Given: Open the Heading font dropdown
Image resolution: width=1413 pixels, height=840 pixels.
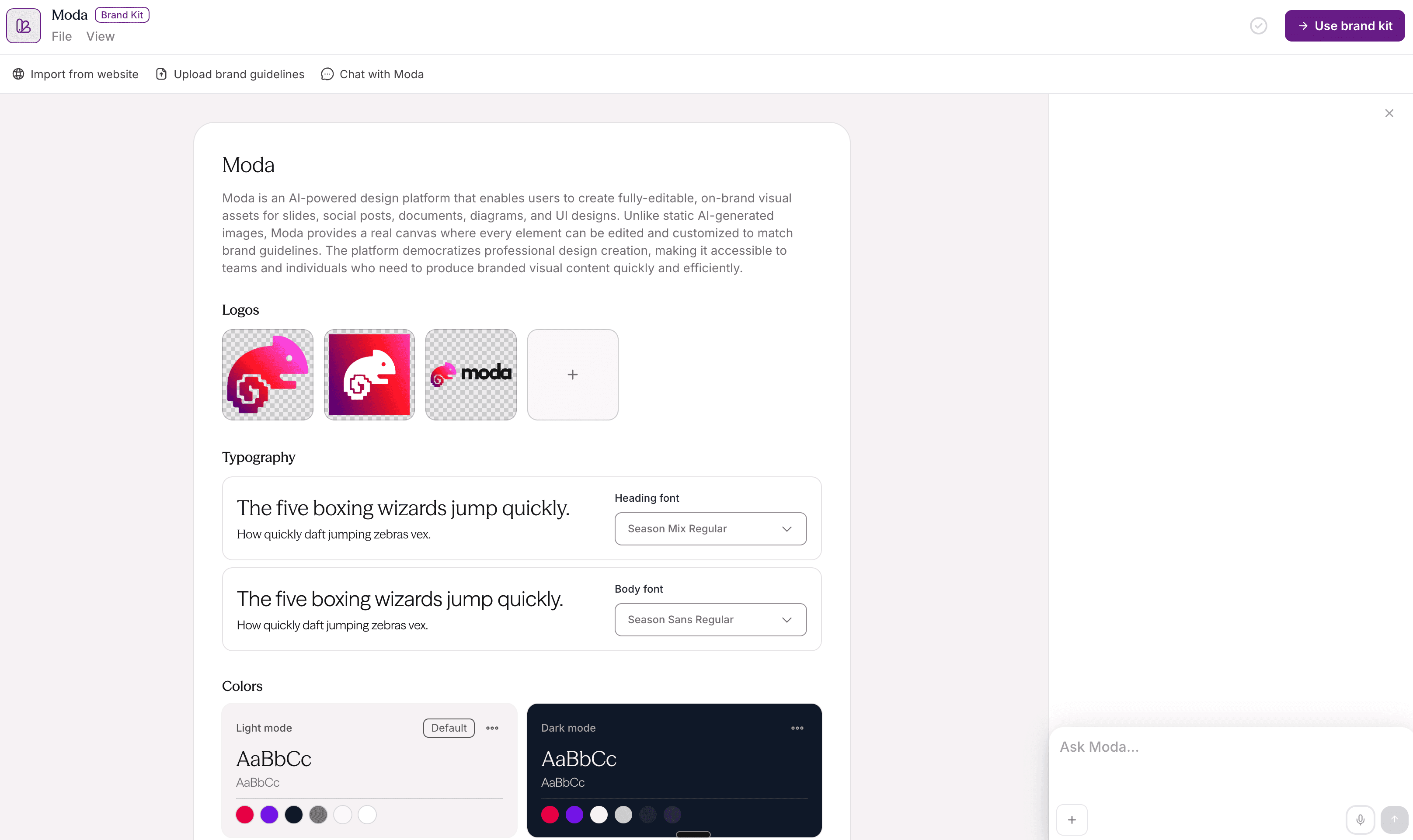Looking at the screenshot, I should pos(710,529).
